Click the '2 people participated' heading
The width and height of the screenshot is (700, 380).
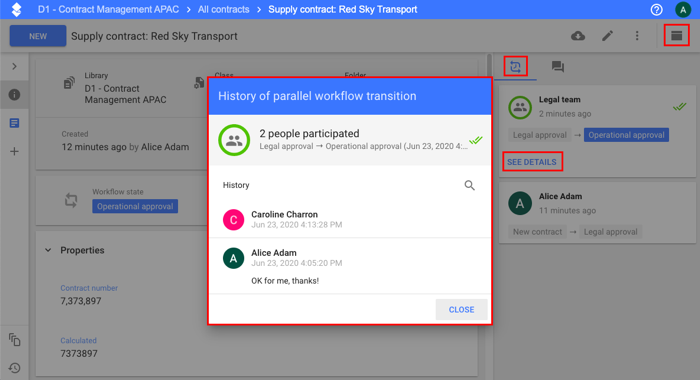click(309, 134)
